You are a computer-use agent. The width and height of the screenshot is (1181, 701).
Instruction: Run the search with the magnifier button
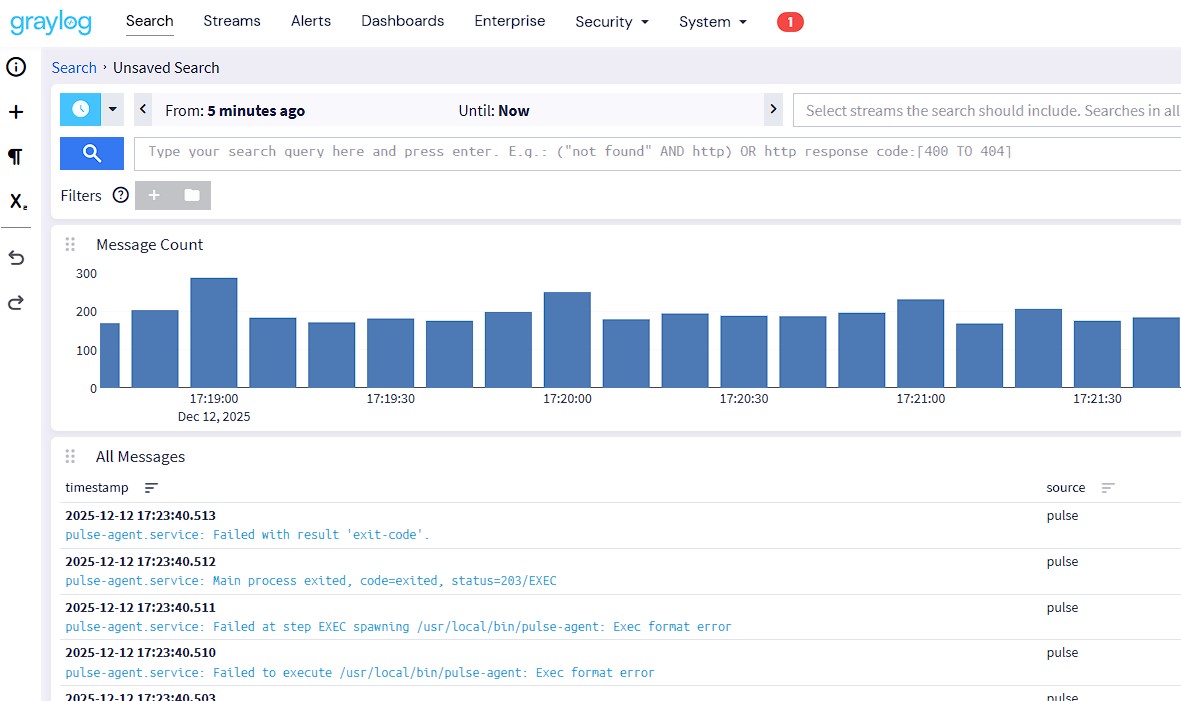(91, 153)
